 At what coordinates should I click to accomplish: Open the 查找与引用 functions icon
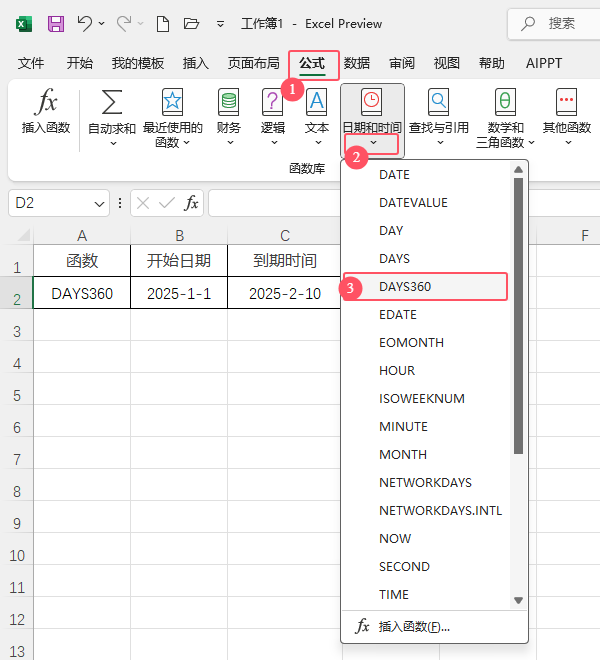(439, 102)
